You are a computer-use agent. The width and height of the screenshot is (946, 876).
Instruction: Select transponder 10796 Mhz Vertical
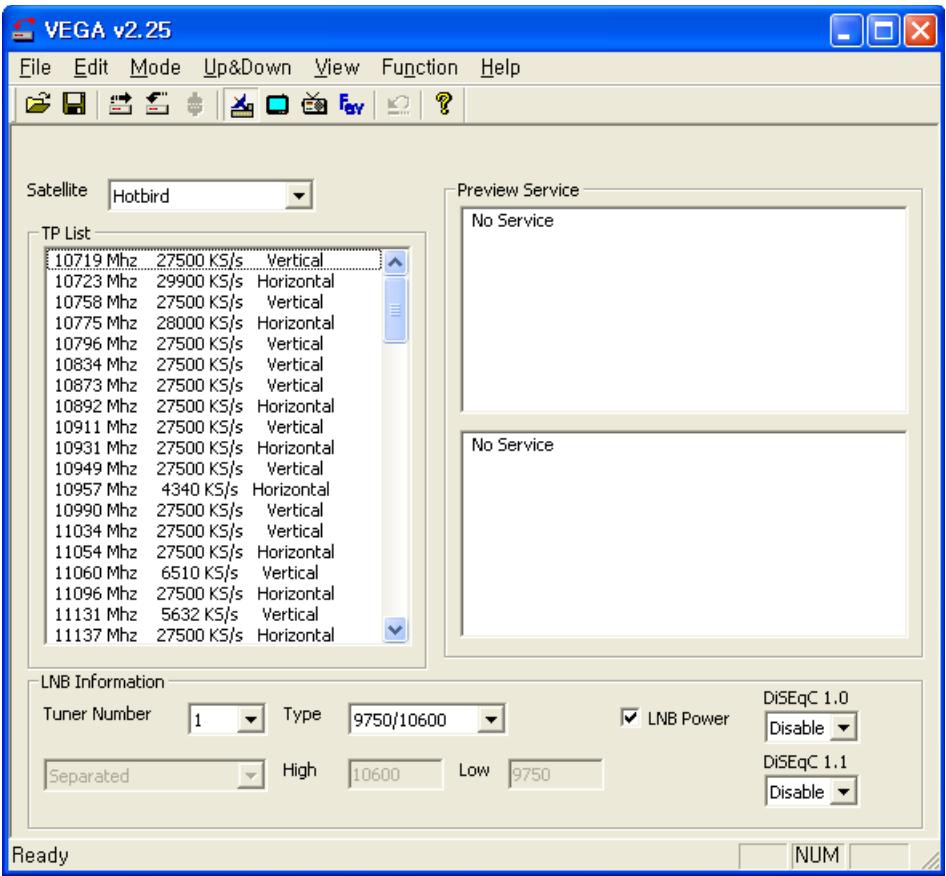point(214,343)
